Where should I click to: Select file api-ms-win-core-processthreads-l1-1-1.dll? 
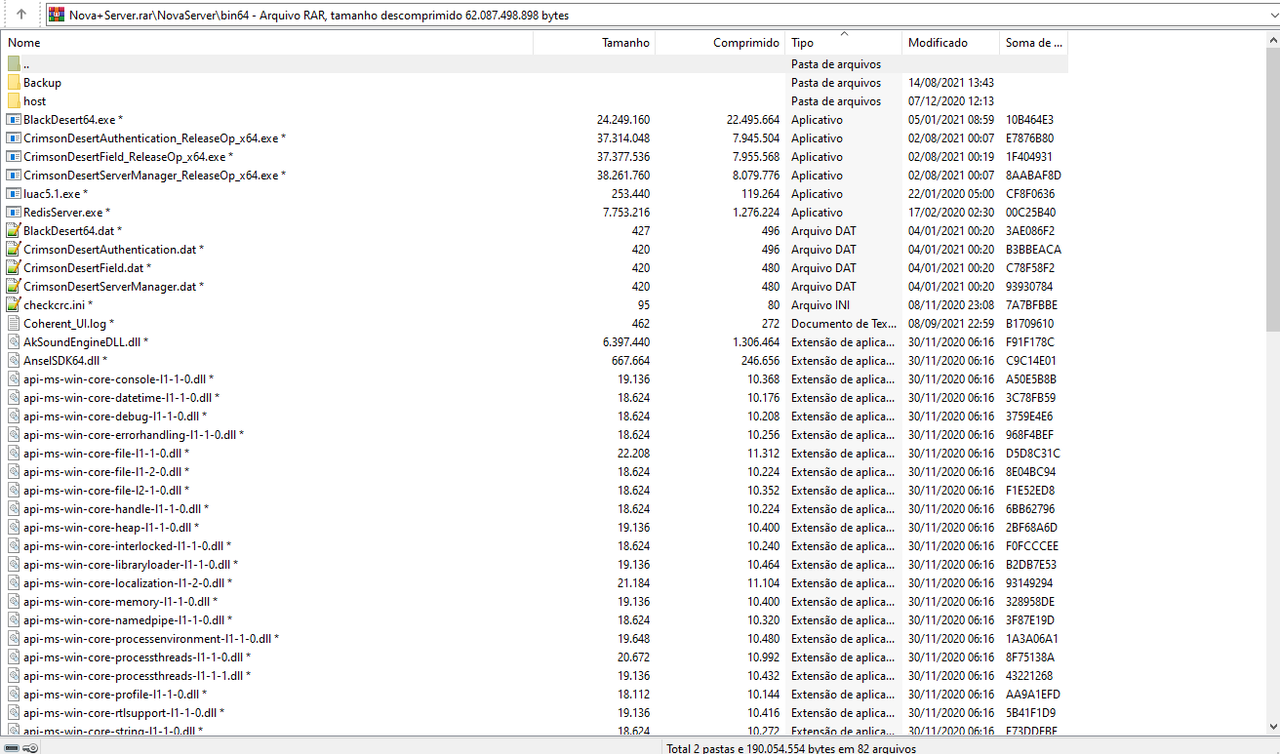133,675
